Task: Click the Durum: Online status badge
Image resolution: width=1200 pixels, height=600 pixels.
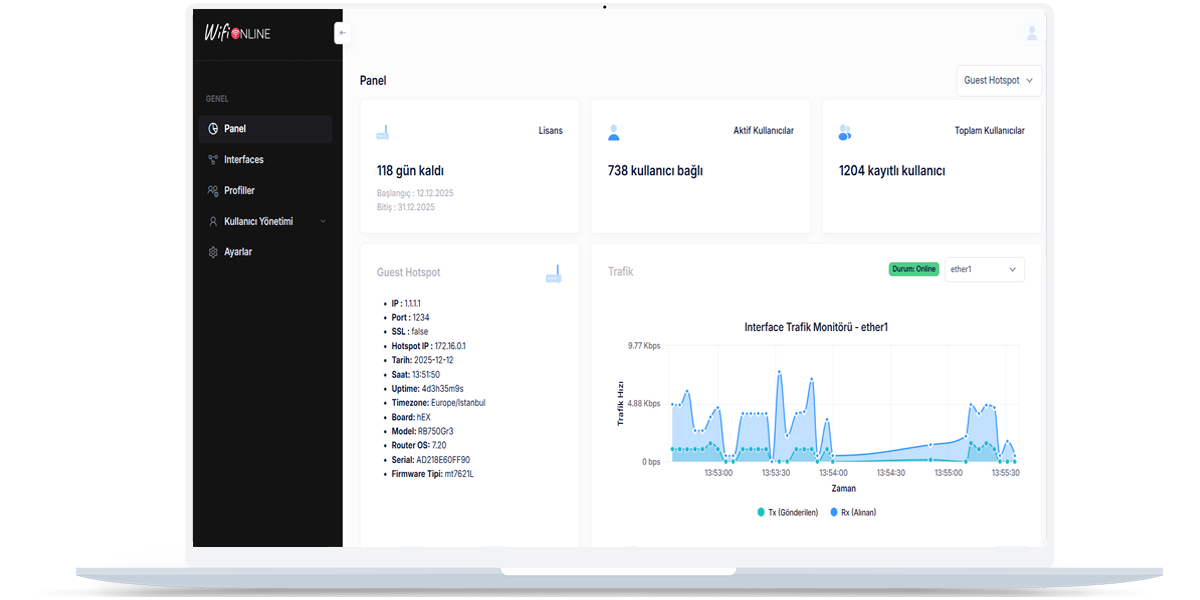Action: click(x=913, y=269)
